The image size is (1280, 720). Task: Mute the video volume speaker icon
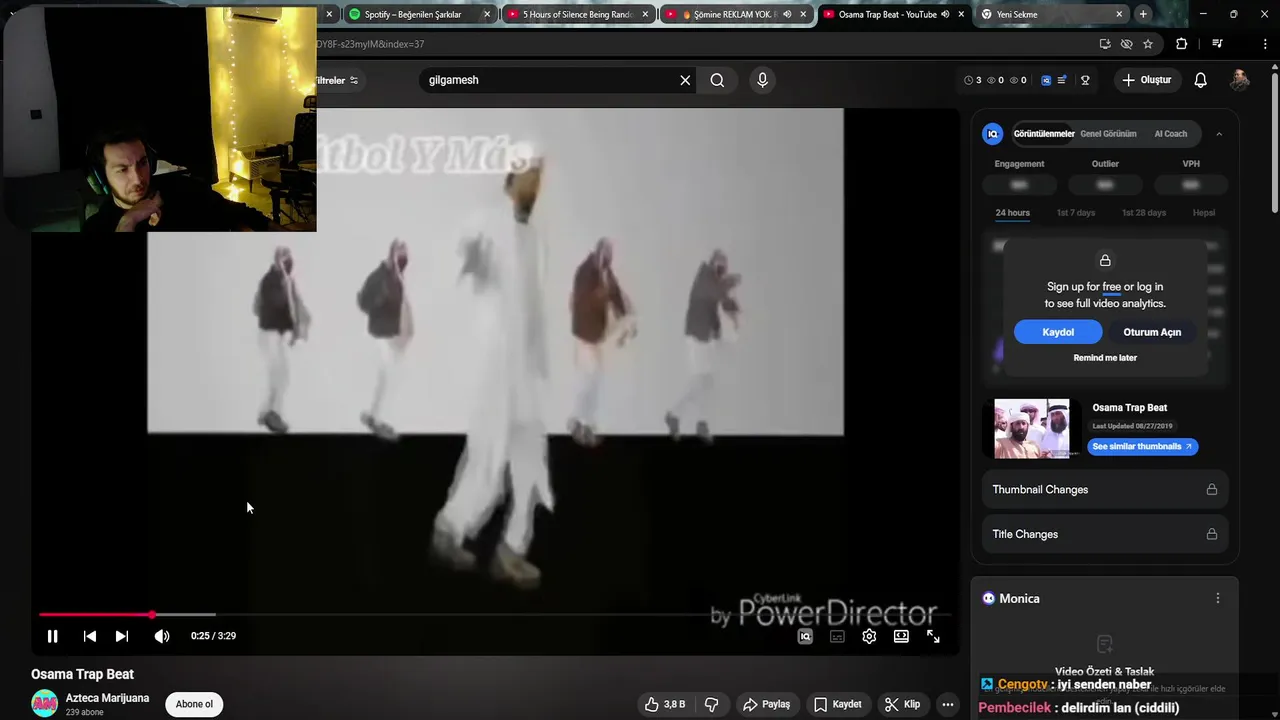pyautogui.click(x=161, y=636)
